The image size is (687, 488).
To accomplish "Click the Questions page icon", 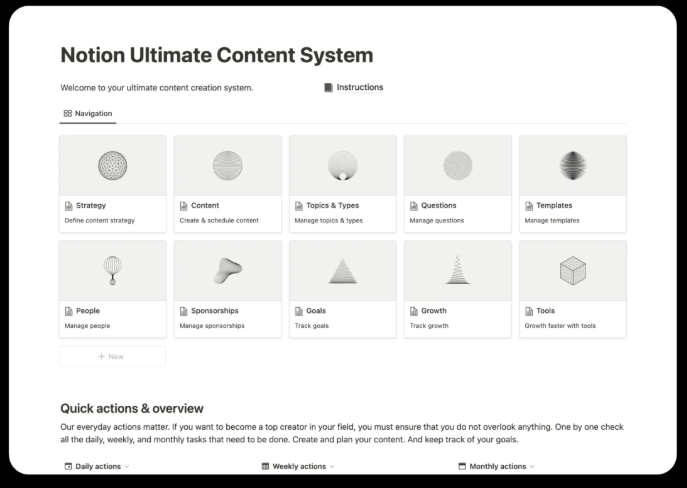I will tap(414, 205).
